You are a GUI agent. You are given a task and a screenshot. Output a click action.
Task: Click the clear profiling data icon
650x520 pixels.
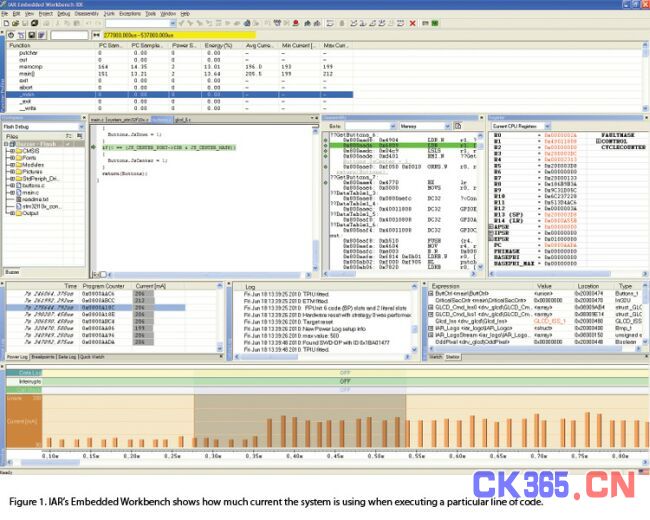[21, 36]
